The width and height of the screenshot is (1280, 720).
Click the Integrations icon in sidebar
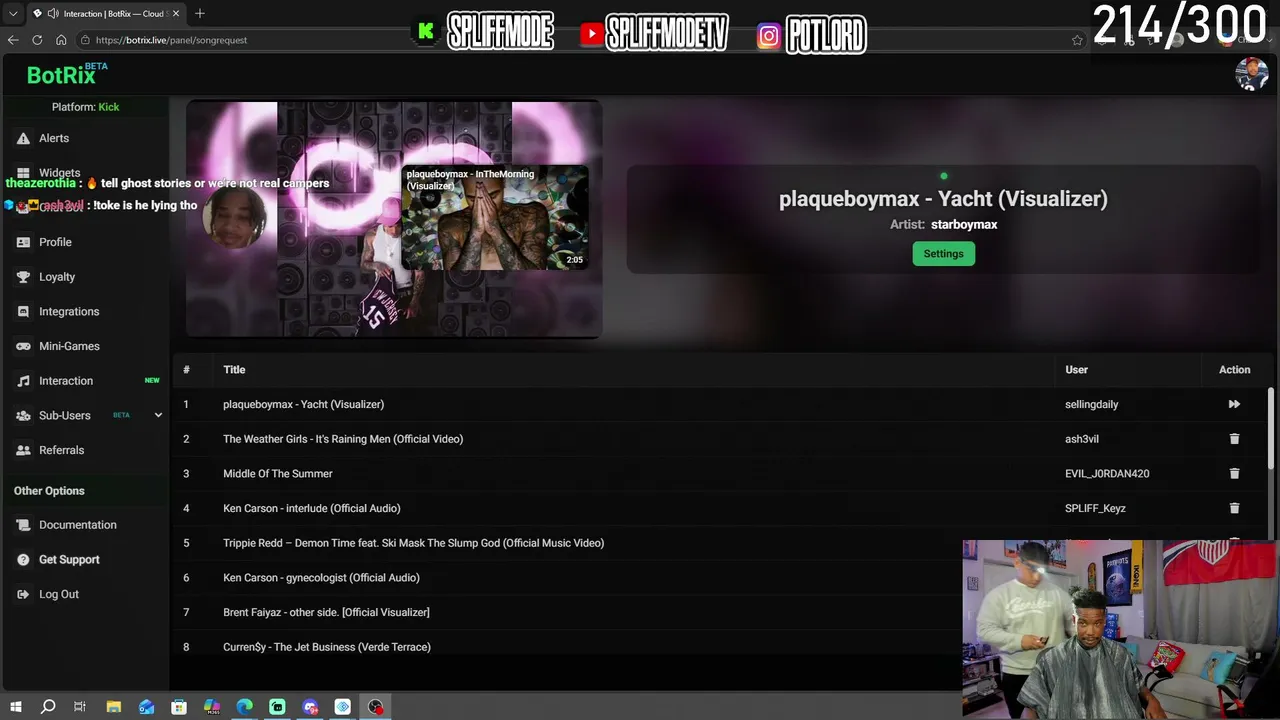tap(23, 312)
